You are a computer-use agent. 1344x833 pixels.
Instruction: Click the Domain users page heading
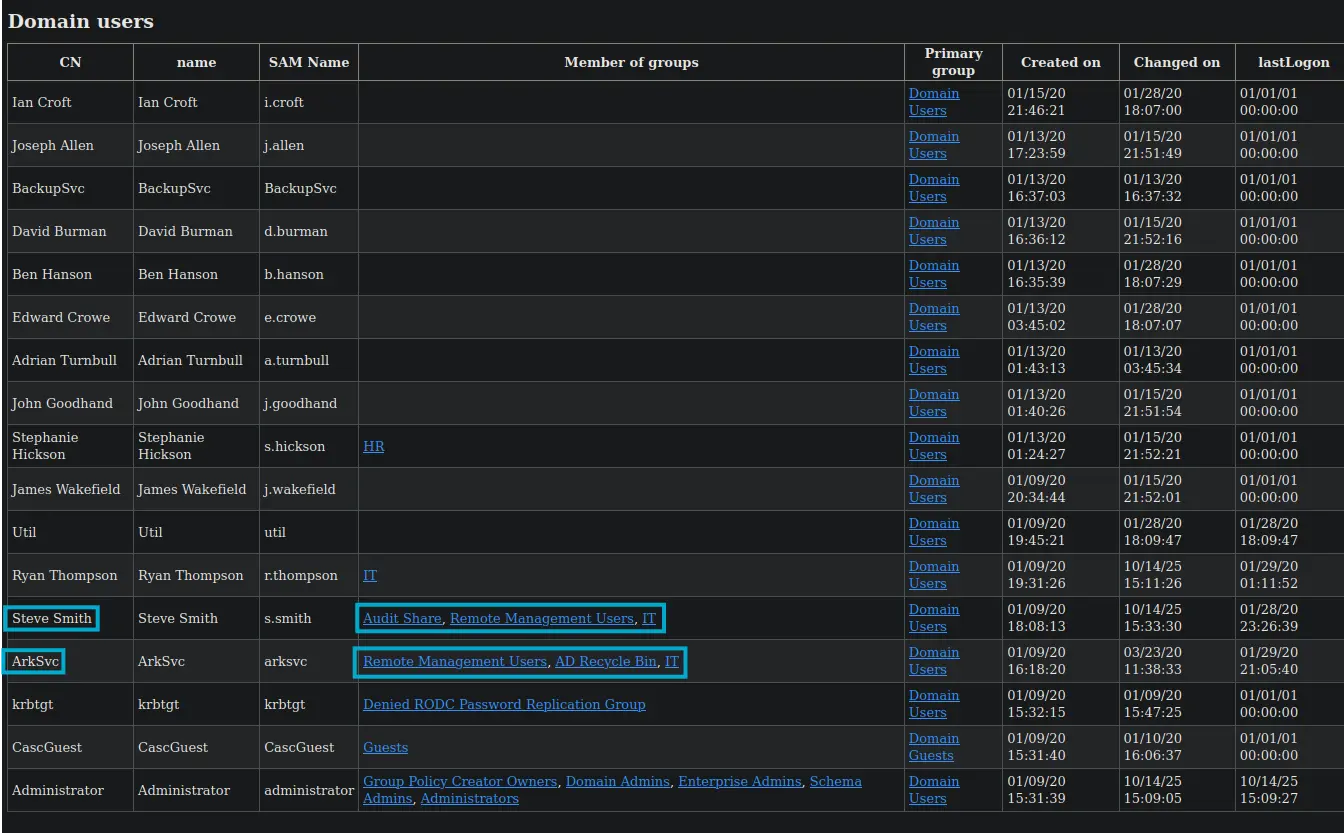coord(81,21)
